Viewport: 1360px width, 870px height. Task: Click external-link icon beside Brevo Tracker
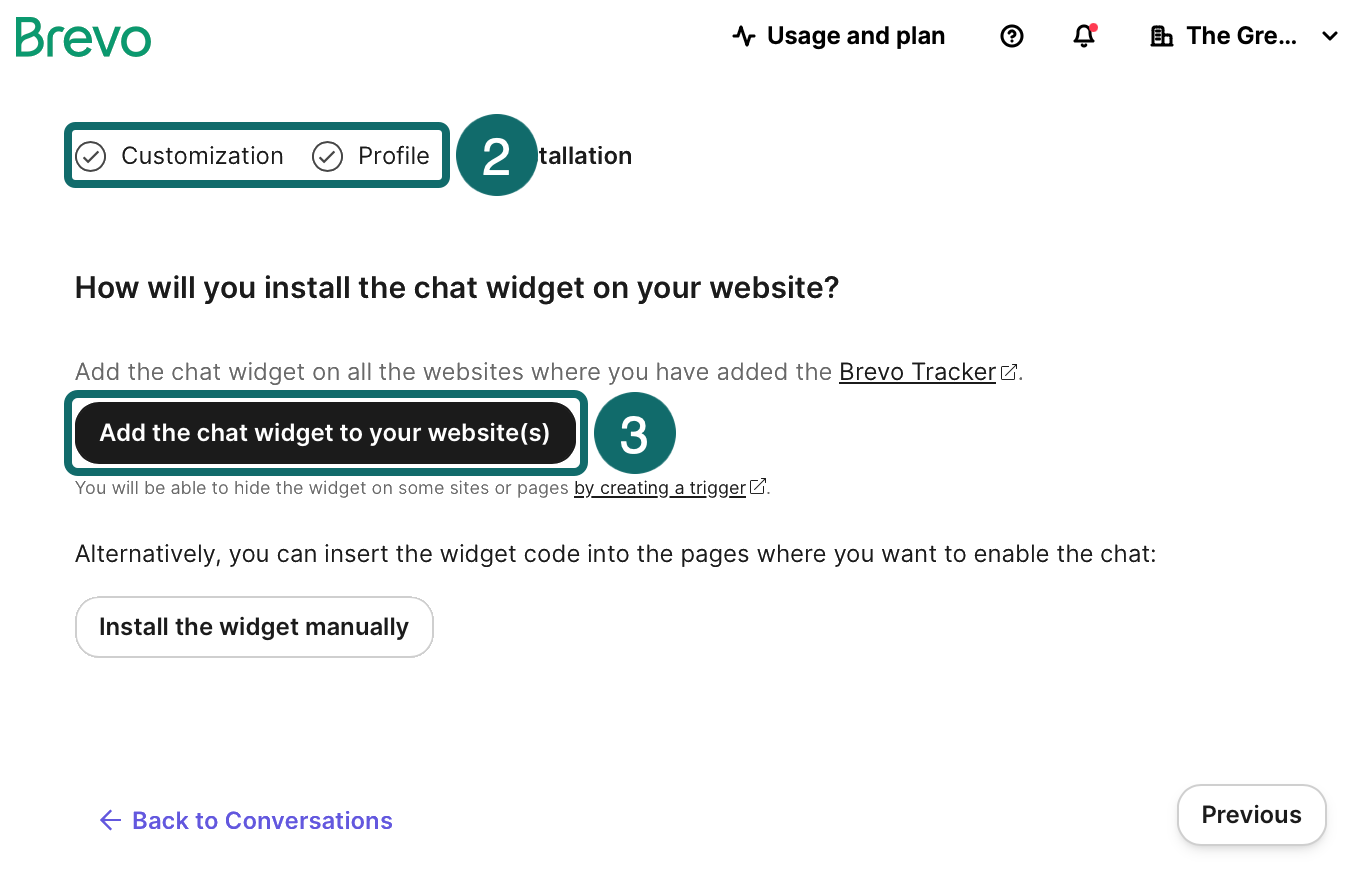coord(1009,373)
